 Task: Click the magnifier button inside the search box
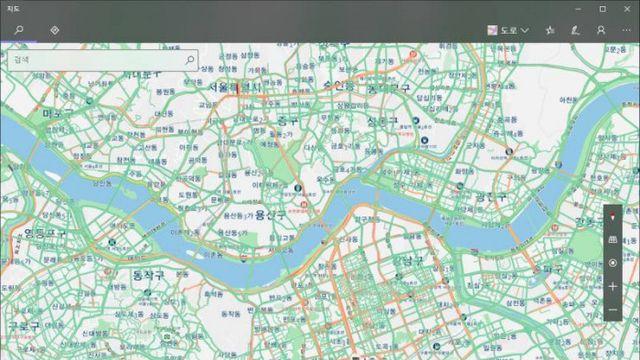190,60
